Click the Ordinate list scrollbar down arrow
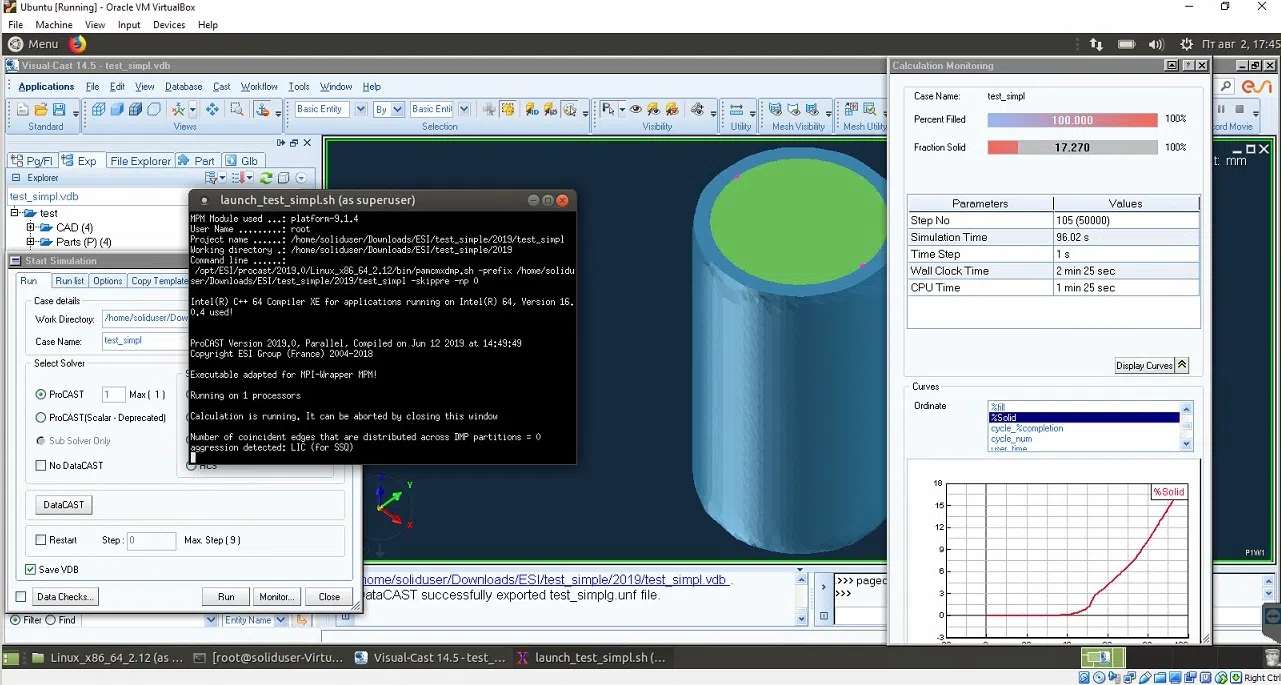 (1187, 444)
